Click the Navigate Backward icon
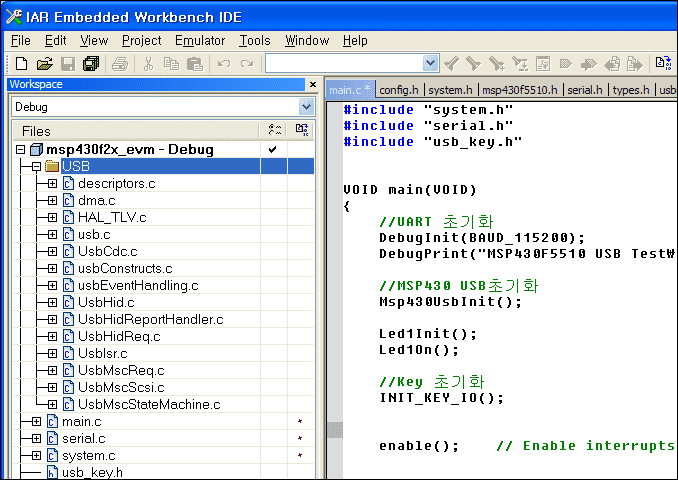The image size is (678, 480). tap(612, 64)
